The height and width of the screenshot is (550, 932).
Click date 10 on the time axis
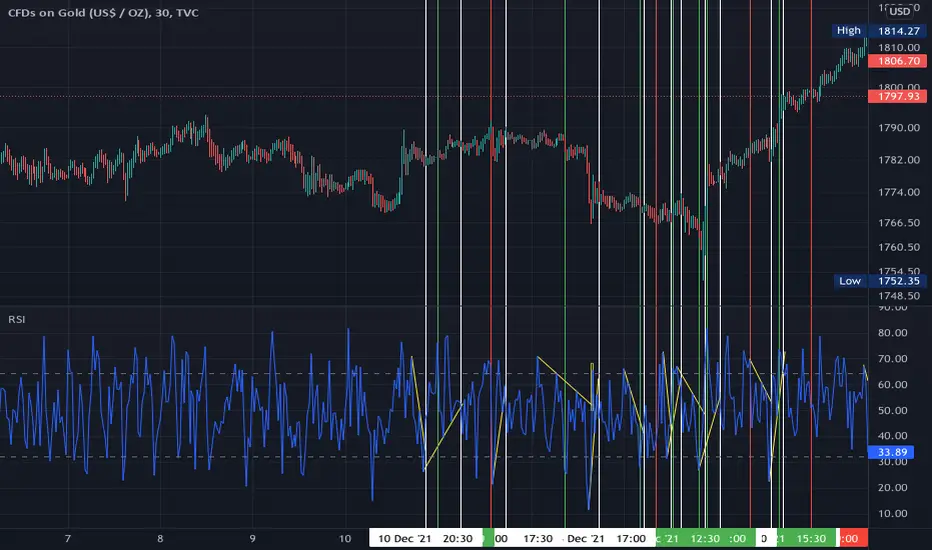[x=345, y=539]
